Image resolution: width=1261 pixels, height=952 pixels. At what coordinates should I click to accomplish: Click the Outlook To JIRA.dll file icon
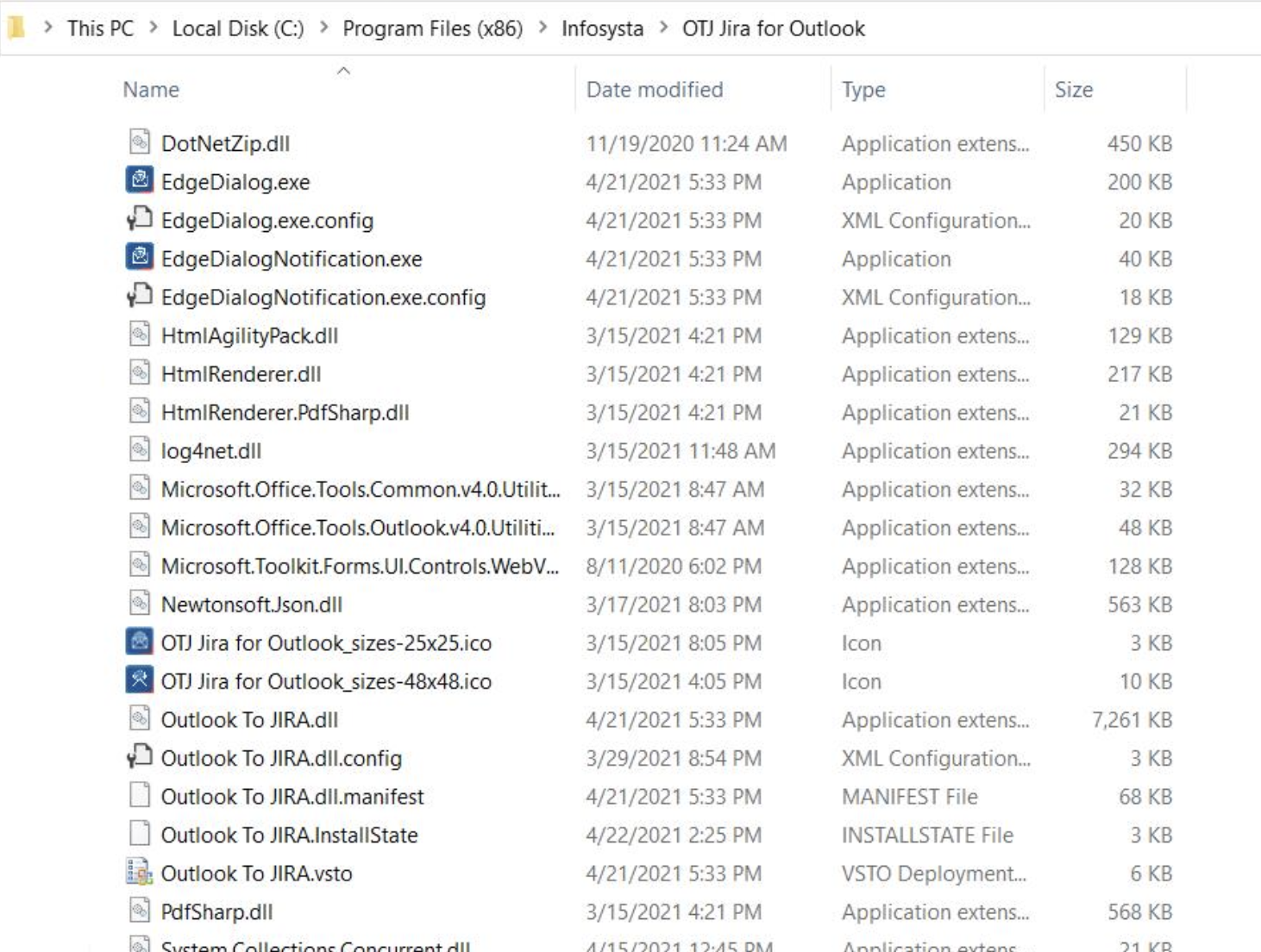(x=140, y=718)
